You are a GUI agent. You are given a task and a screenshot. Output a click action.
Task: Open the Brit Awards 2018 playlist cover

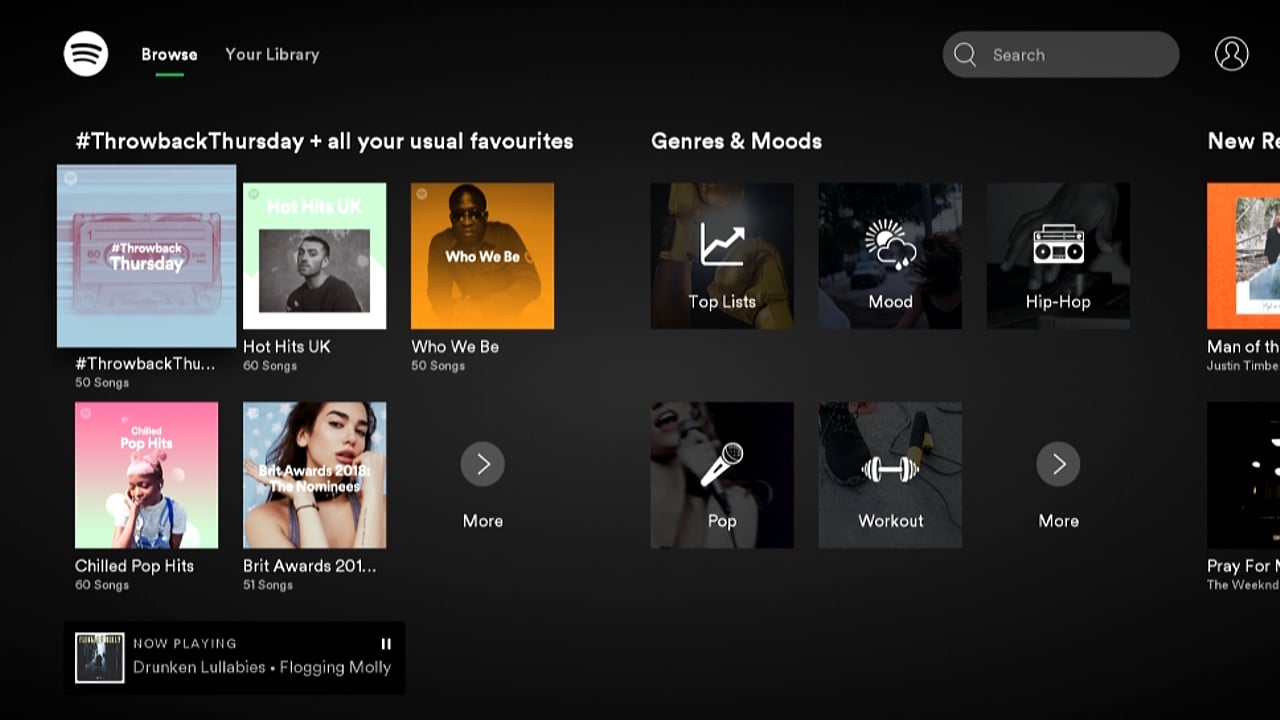click(x=315, y=475)
